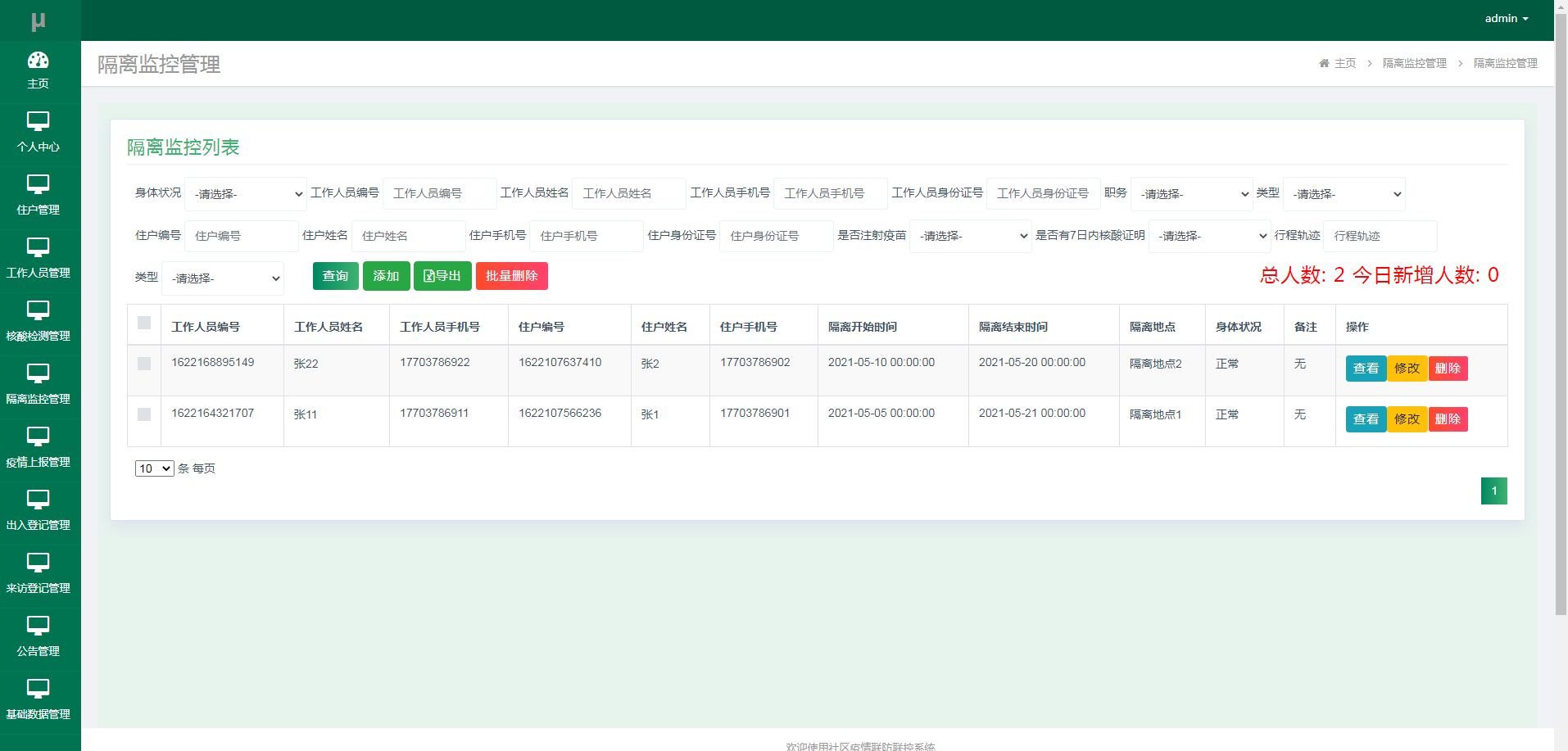Focus the 工作人员编号 input field
This screenshot has width=1568, height=751.
click(440, 194)
